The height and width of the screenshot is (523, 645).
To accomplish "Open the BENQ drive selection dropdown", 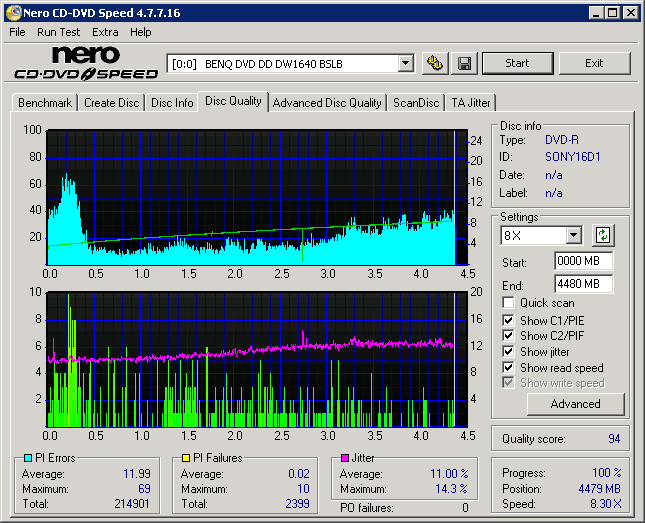I will 405,63.
